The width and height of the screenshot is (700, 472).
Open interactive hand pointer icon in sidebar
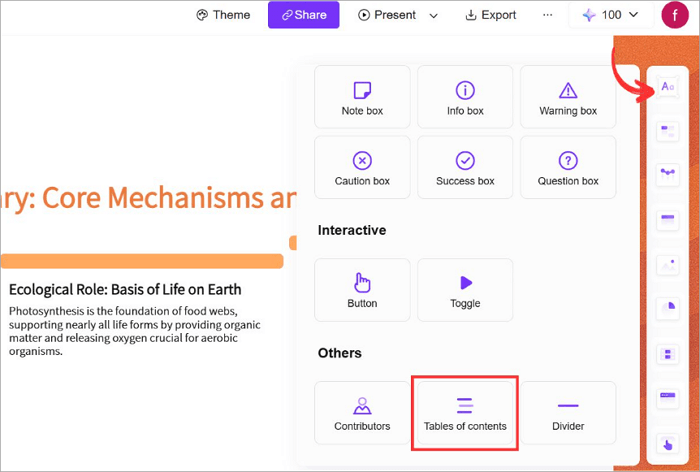pos(667,444)
